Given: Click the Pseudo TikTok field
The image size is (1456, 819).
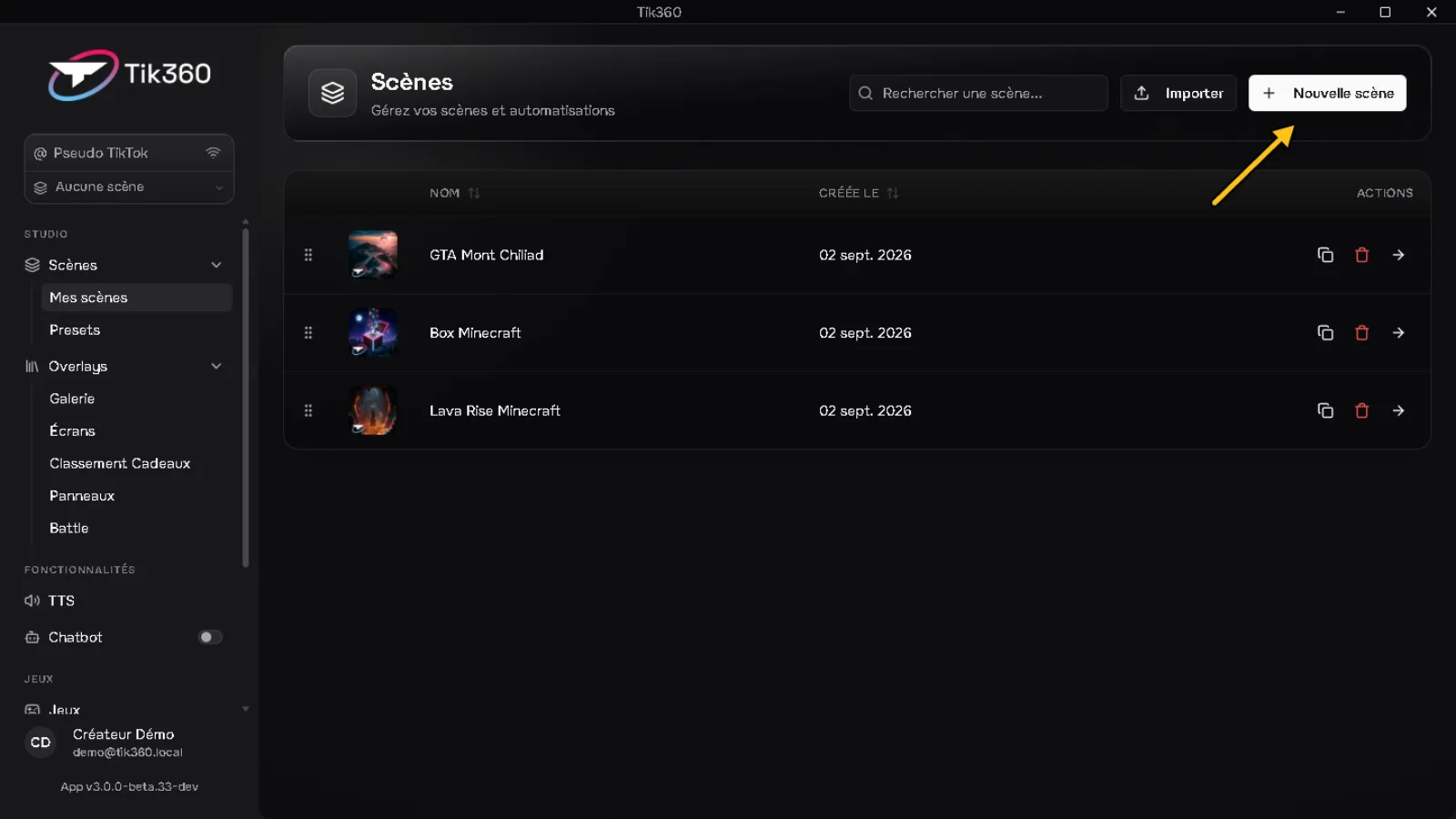Looking at the screenshot, I should click(129, 153).
